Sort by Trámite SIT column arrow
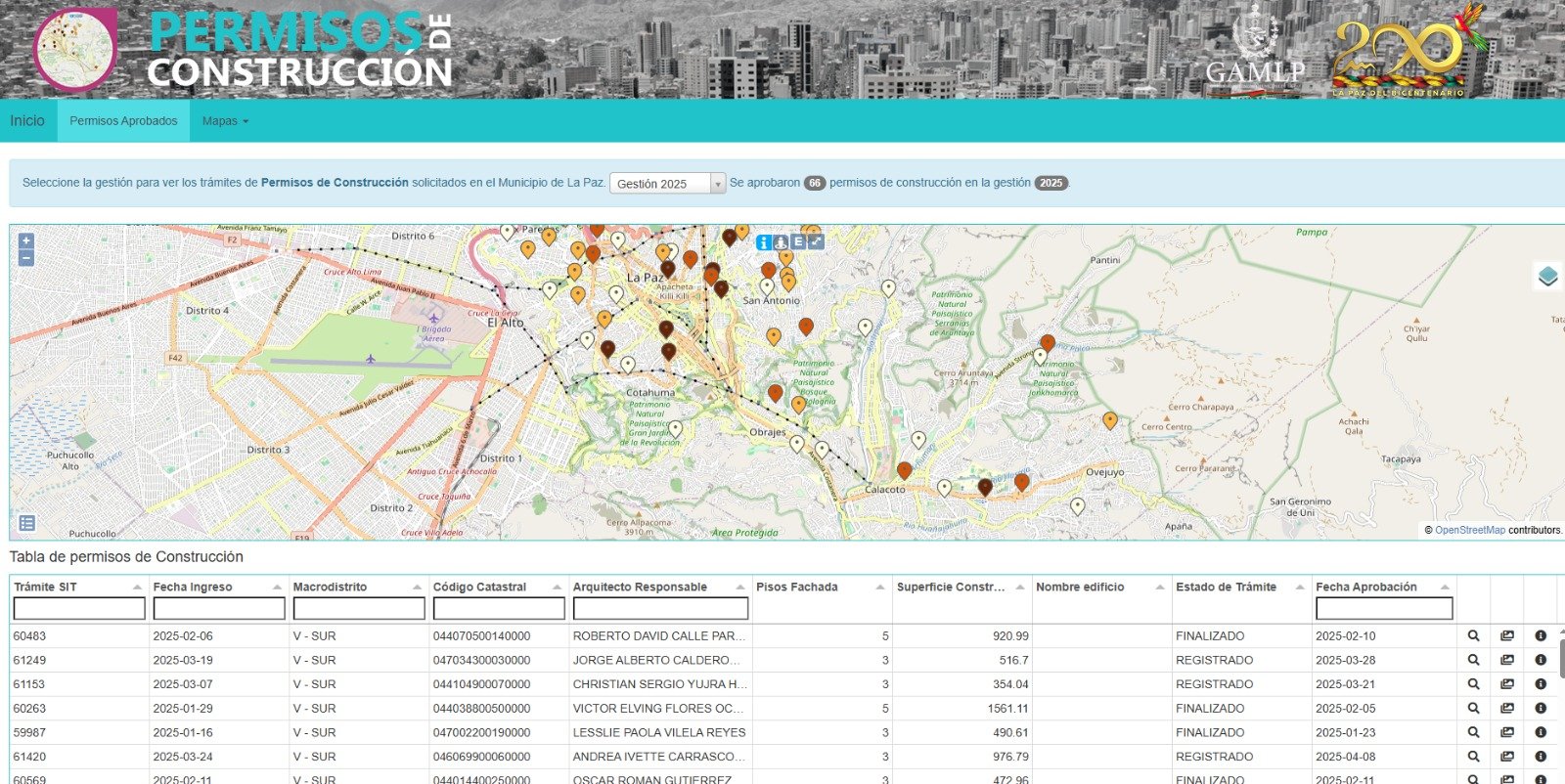The height and width of the screenshot is (784, 1565). point(137,588)
